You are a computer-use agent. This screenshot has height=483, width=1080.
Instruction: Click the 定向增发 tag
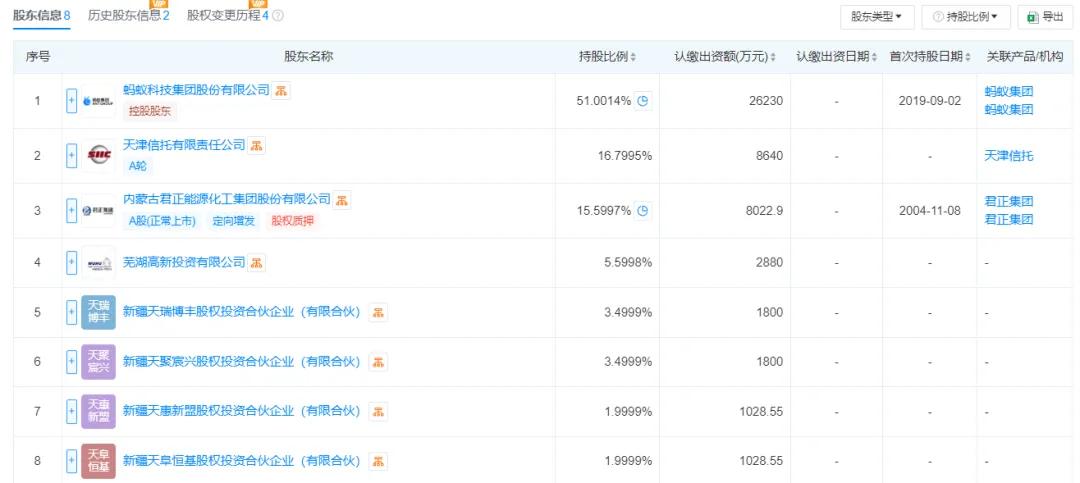[x=233, y=221]
